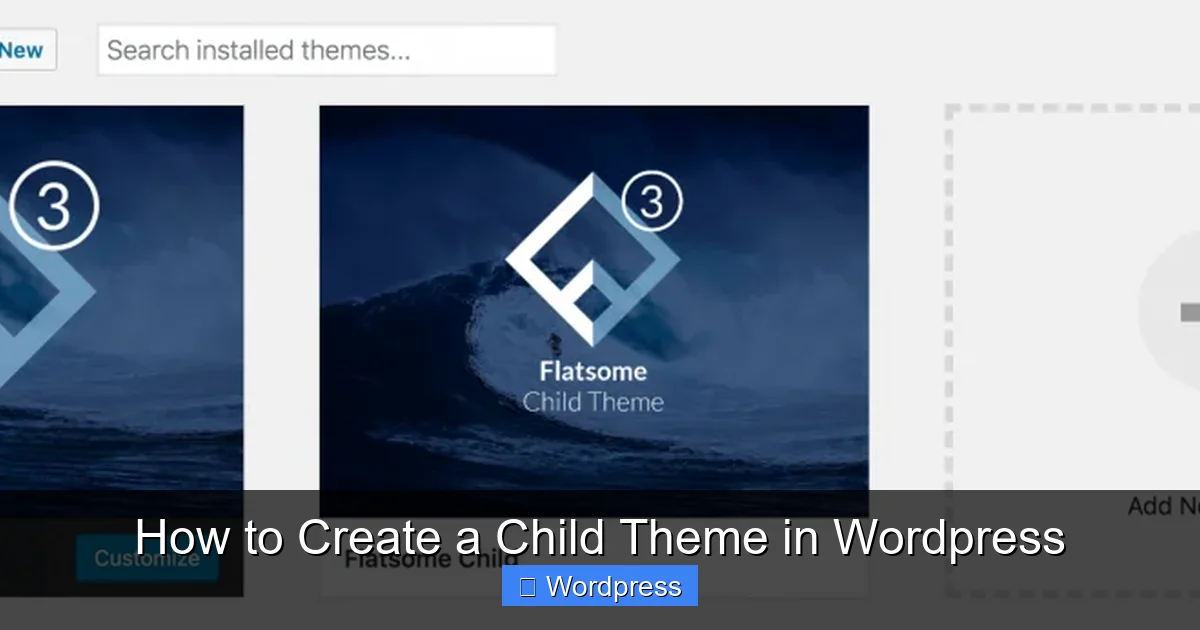Open the Flatsome Child Theme thumbnail
1200x630 pixels.
tap(594, 310)
